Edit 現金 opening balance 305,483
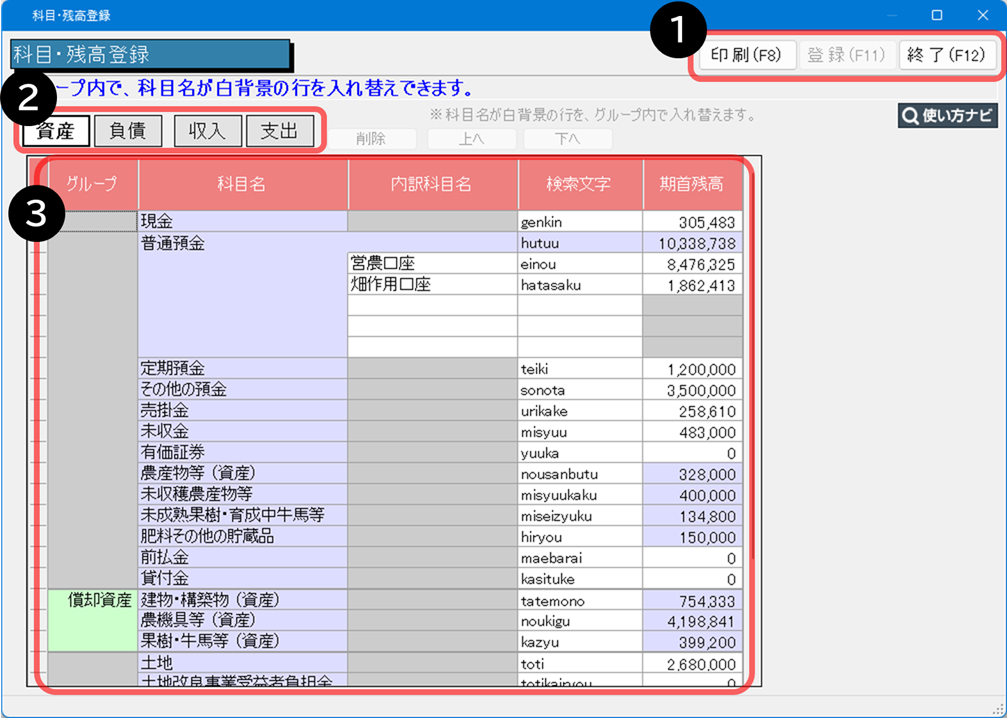1007x718 pixels. coord(692,221)
